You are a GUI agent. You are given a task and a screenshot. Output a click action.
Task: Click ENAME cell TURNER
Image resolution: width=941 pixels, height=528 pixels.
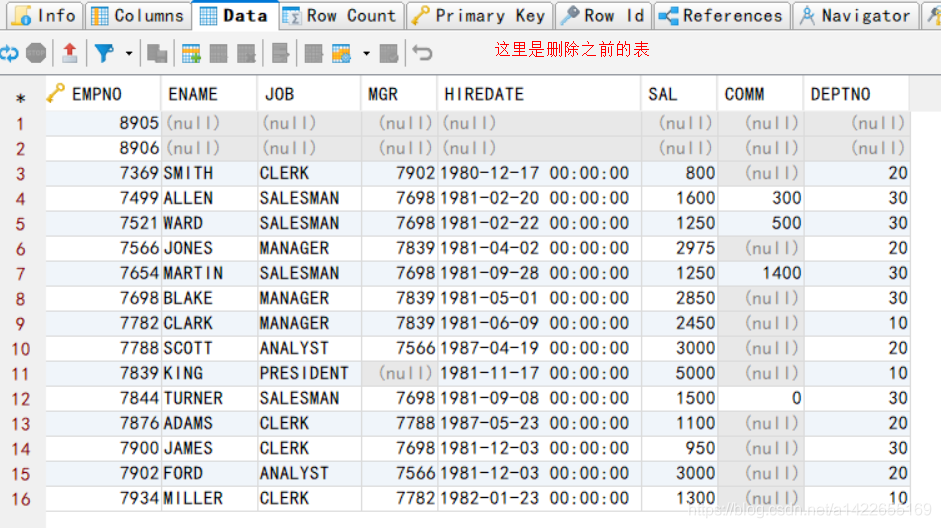tap(209, 398)
